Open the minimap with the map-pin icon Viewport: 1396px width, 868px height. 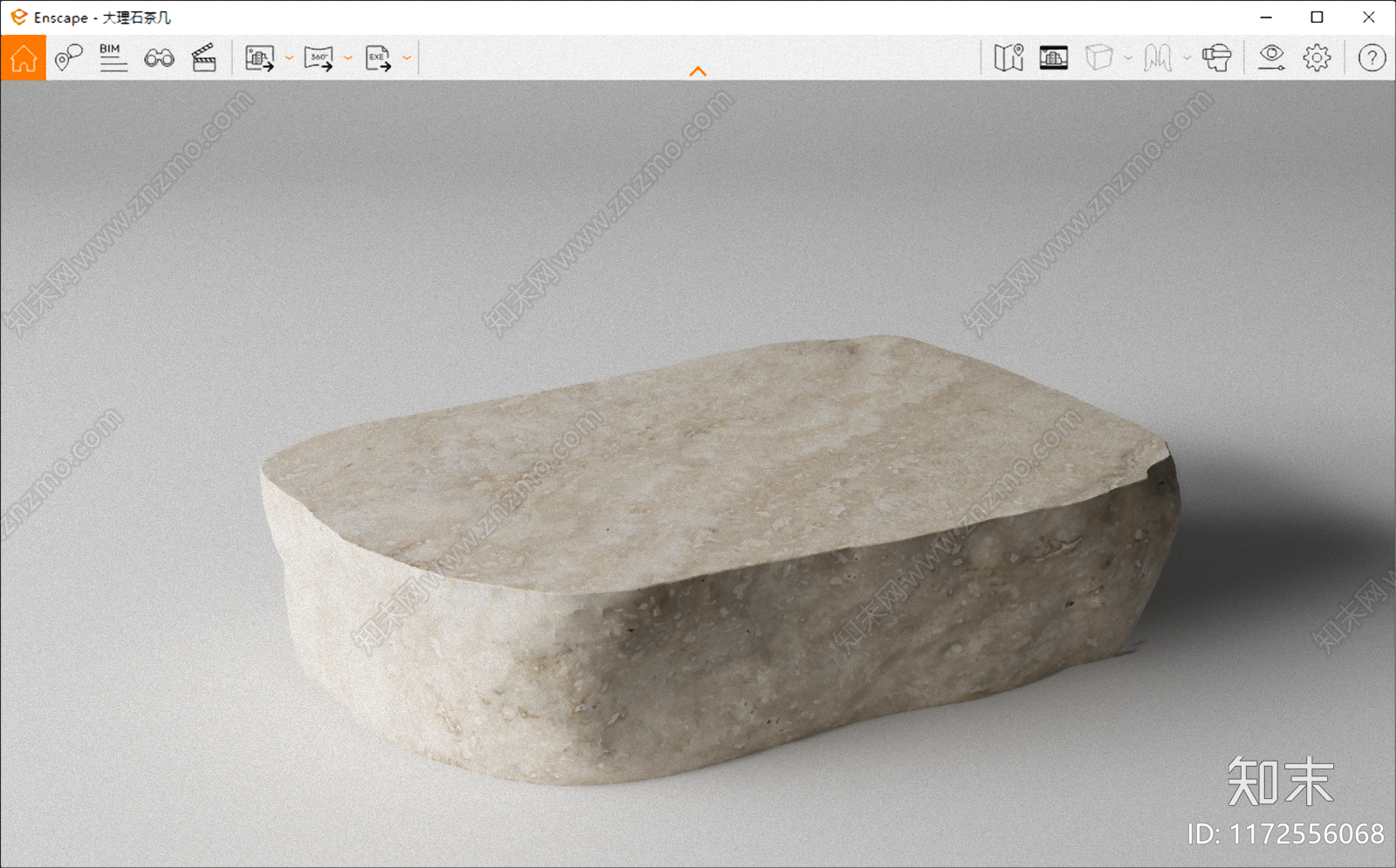coord(1009,58)
